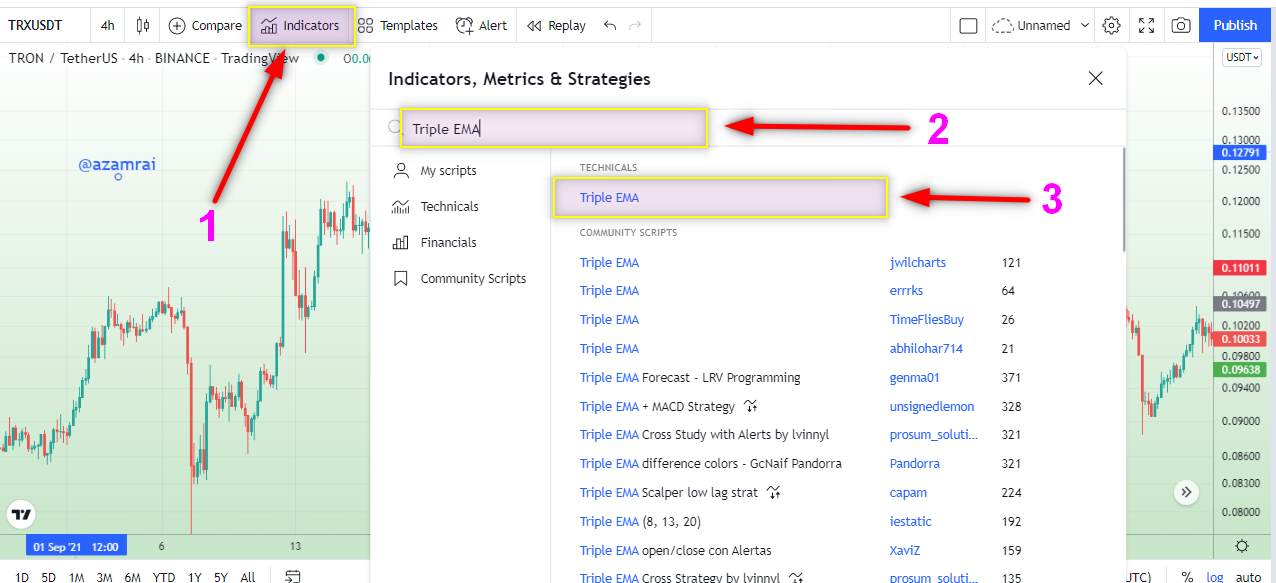Redo the chart action

[x=635, y=25]
